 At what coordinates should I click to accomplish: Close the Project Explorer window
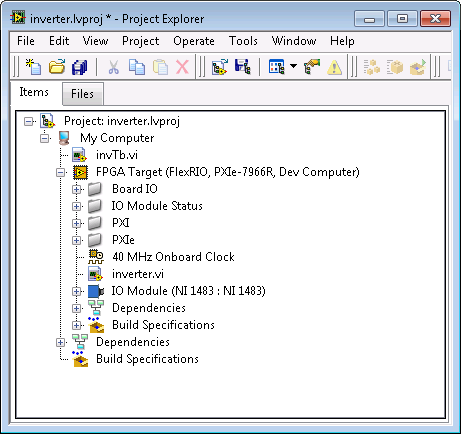tap(435, 19)
